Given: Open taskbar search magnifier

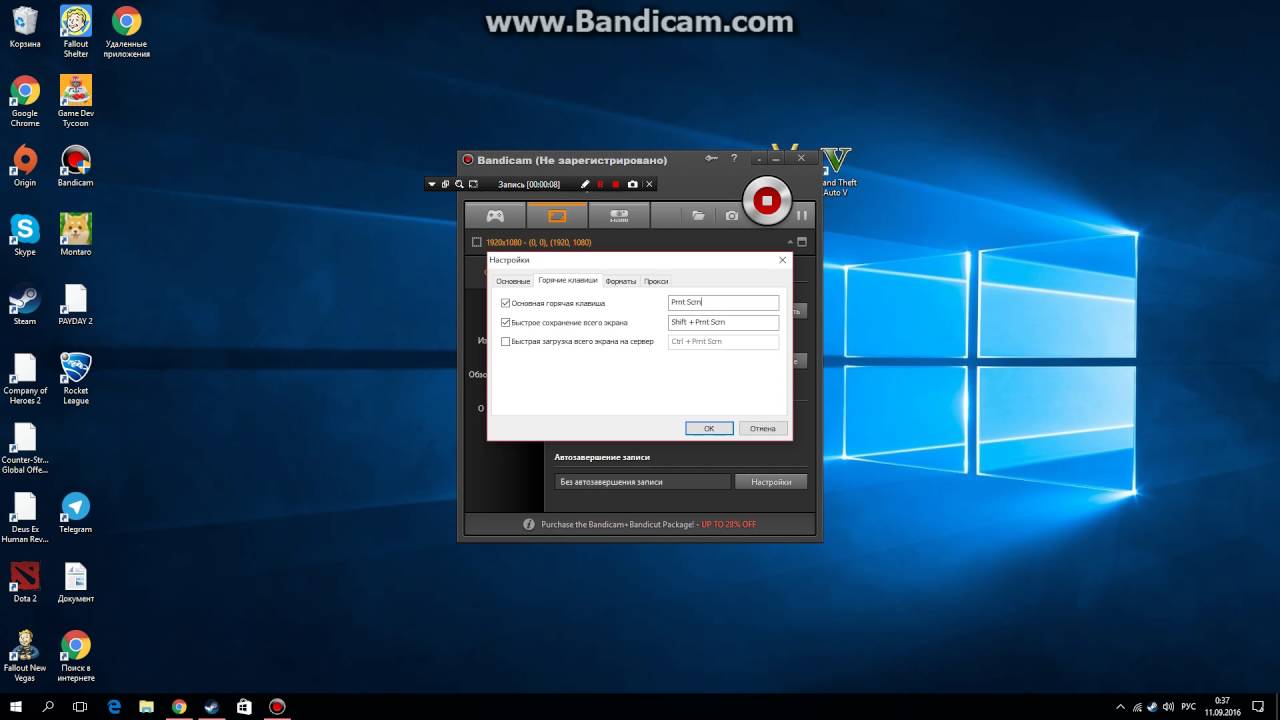Looking at the screenshot, I should coord(48,706).
